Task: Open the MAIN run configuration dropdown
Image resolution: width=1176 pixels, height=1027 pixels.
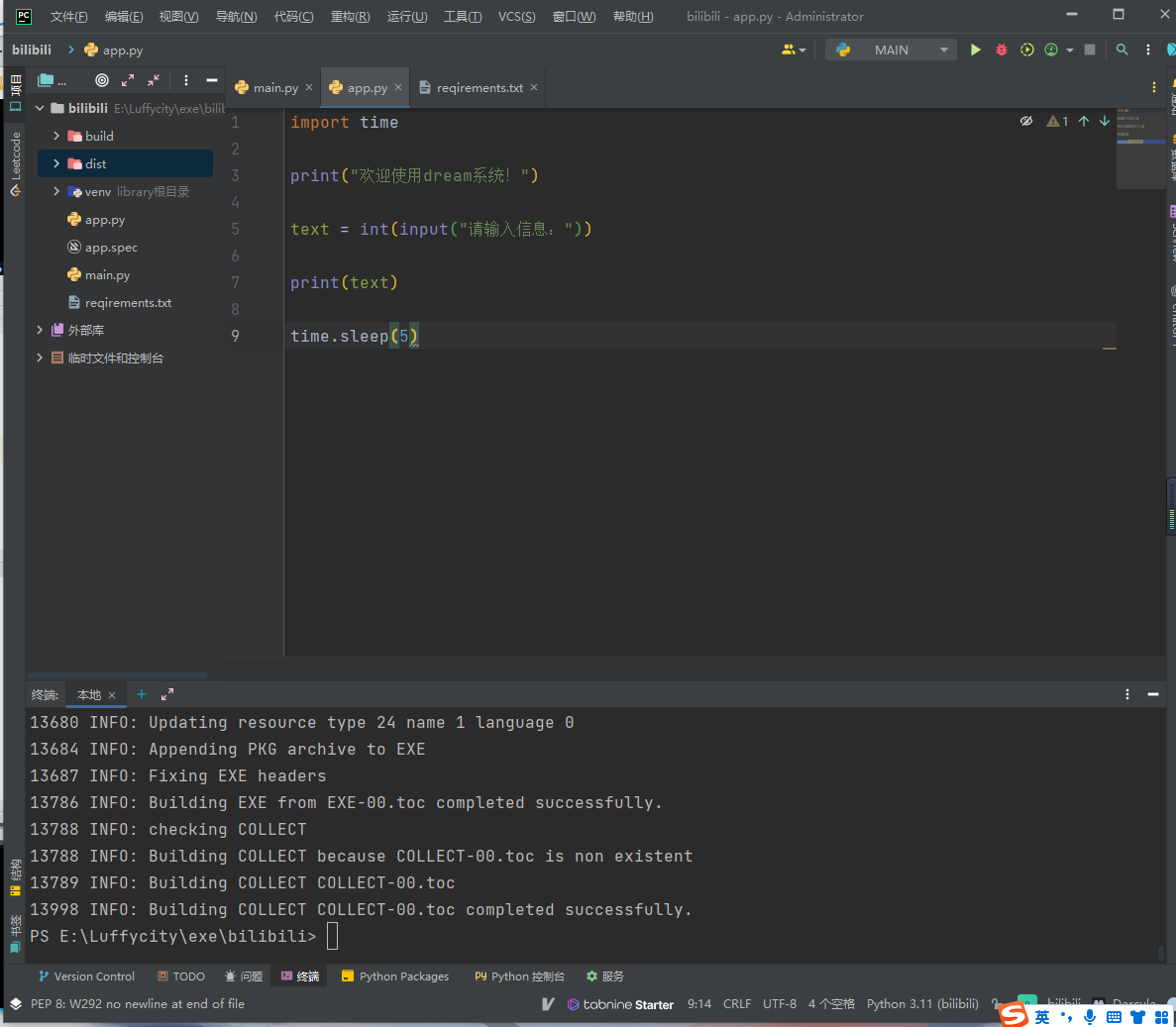Action: (891, 50)
